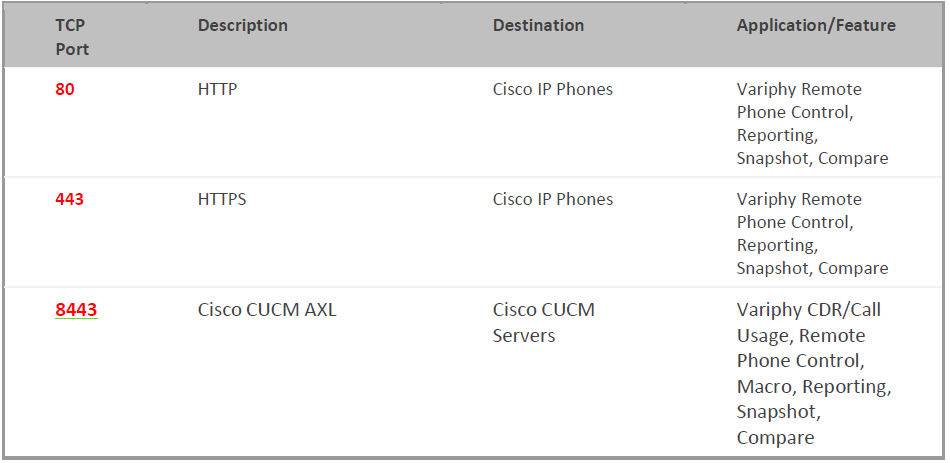The image size is (950, 463).
Task: Click Macro, Reporting text in 8443 row
Action: coord(814,387)
